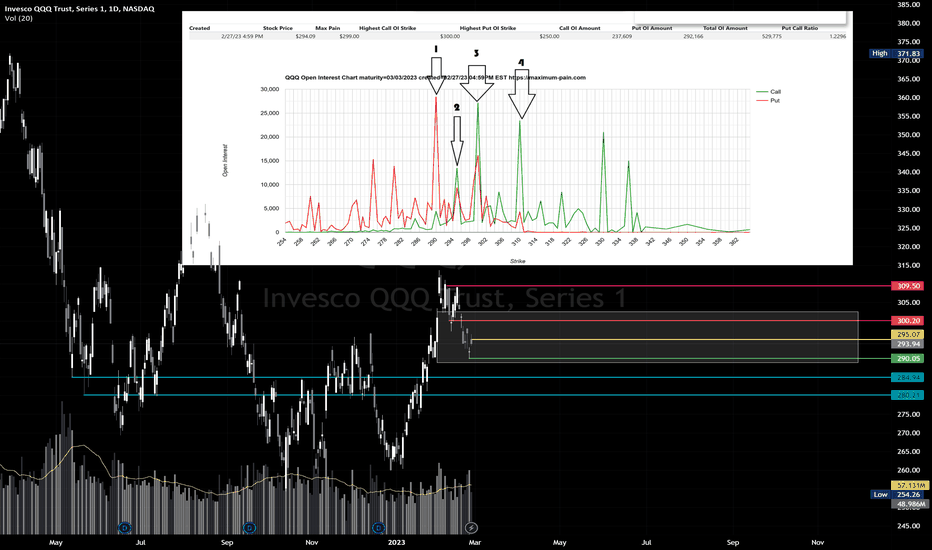Click the $250.00 highest put strike value
The width and height of the screenshot is (932, 550).
click(549, 36)
